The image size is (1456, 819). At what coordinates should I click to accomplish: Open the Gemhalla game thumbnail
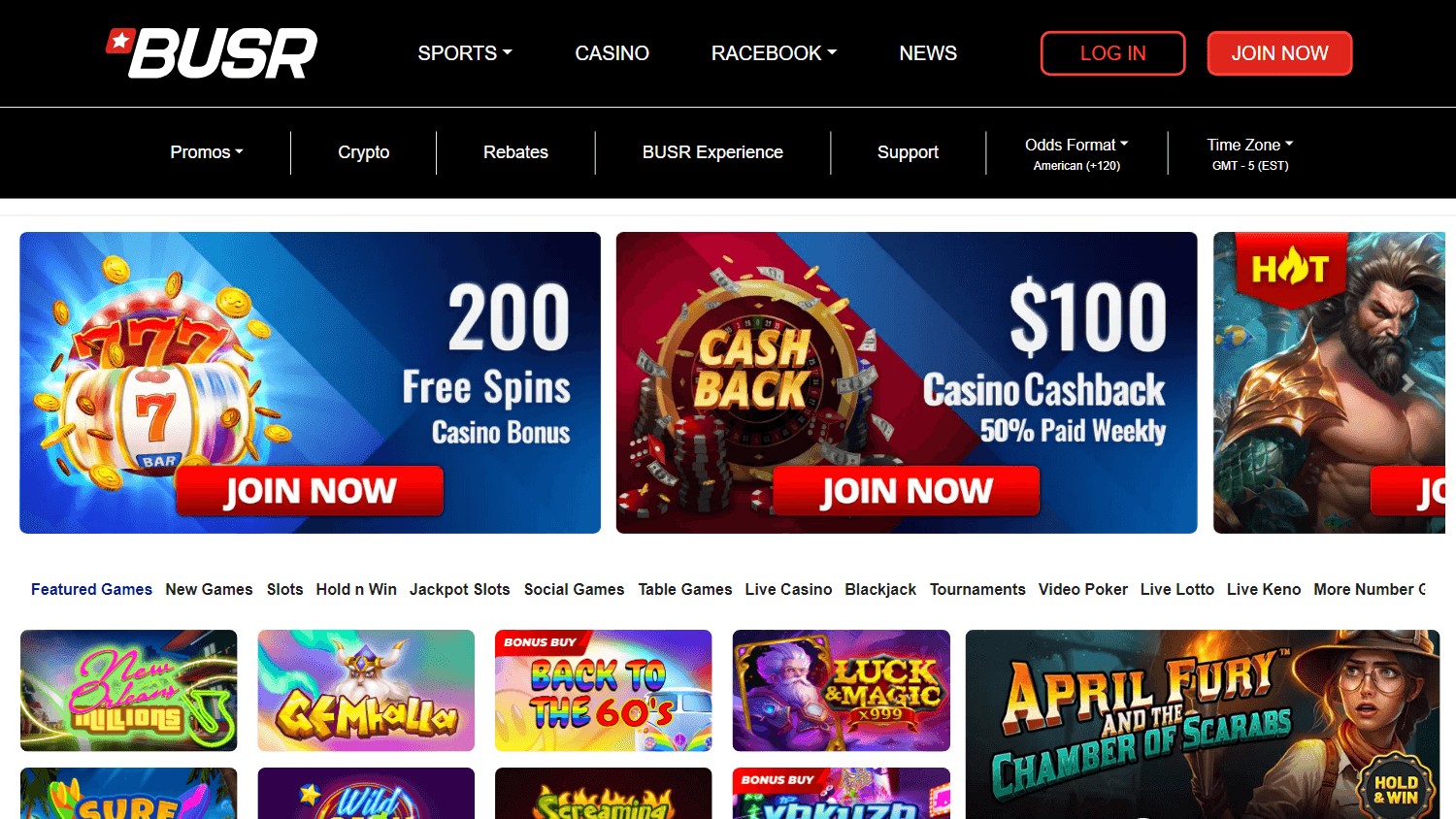coord(366,690)
